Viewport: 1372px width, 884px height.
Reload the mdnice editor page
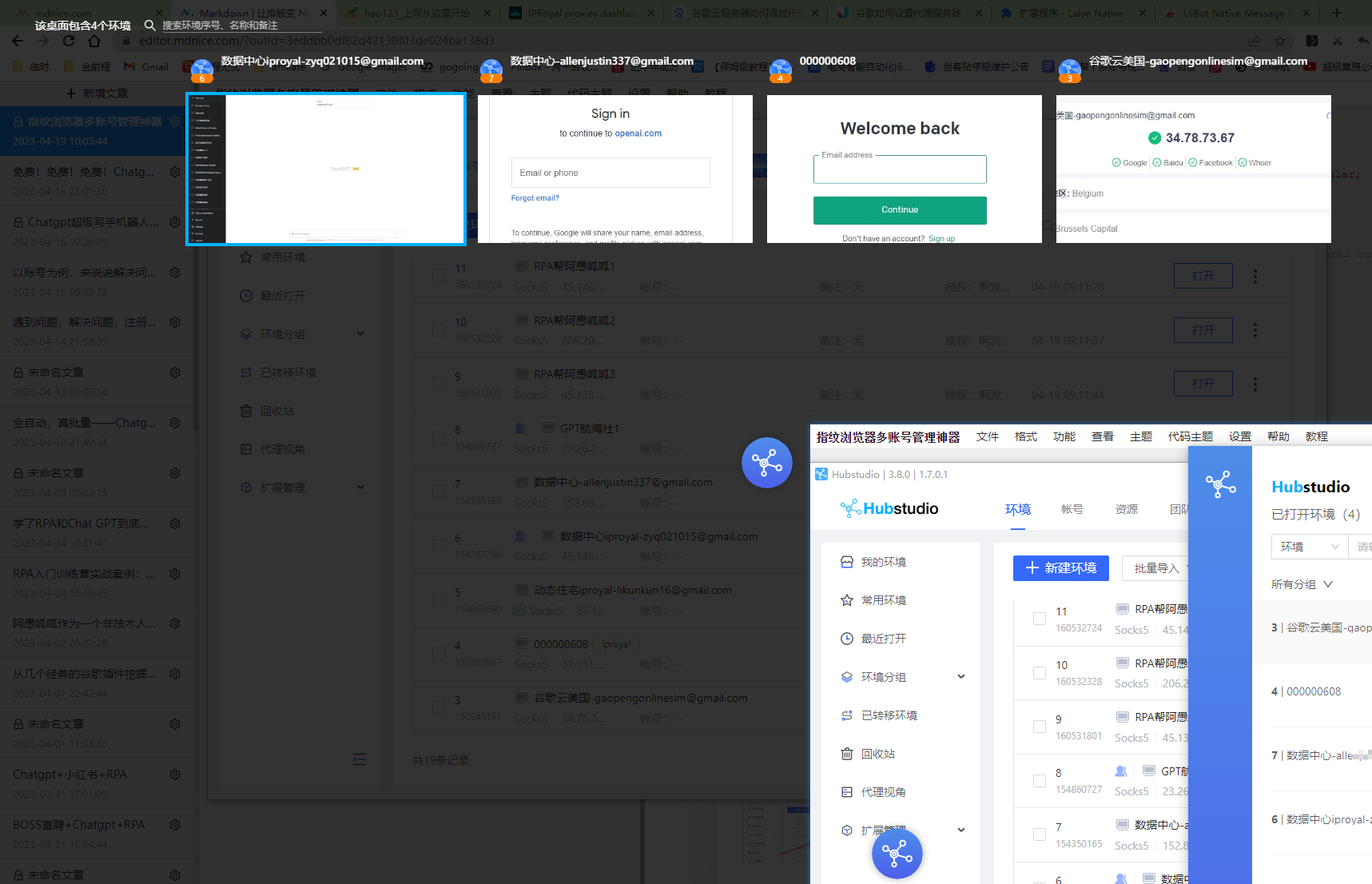69,41
